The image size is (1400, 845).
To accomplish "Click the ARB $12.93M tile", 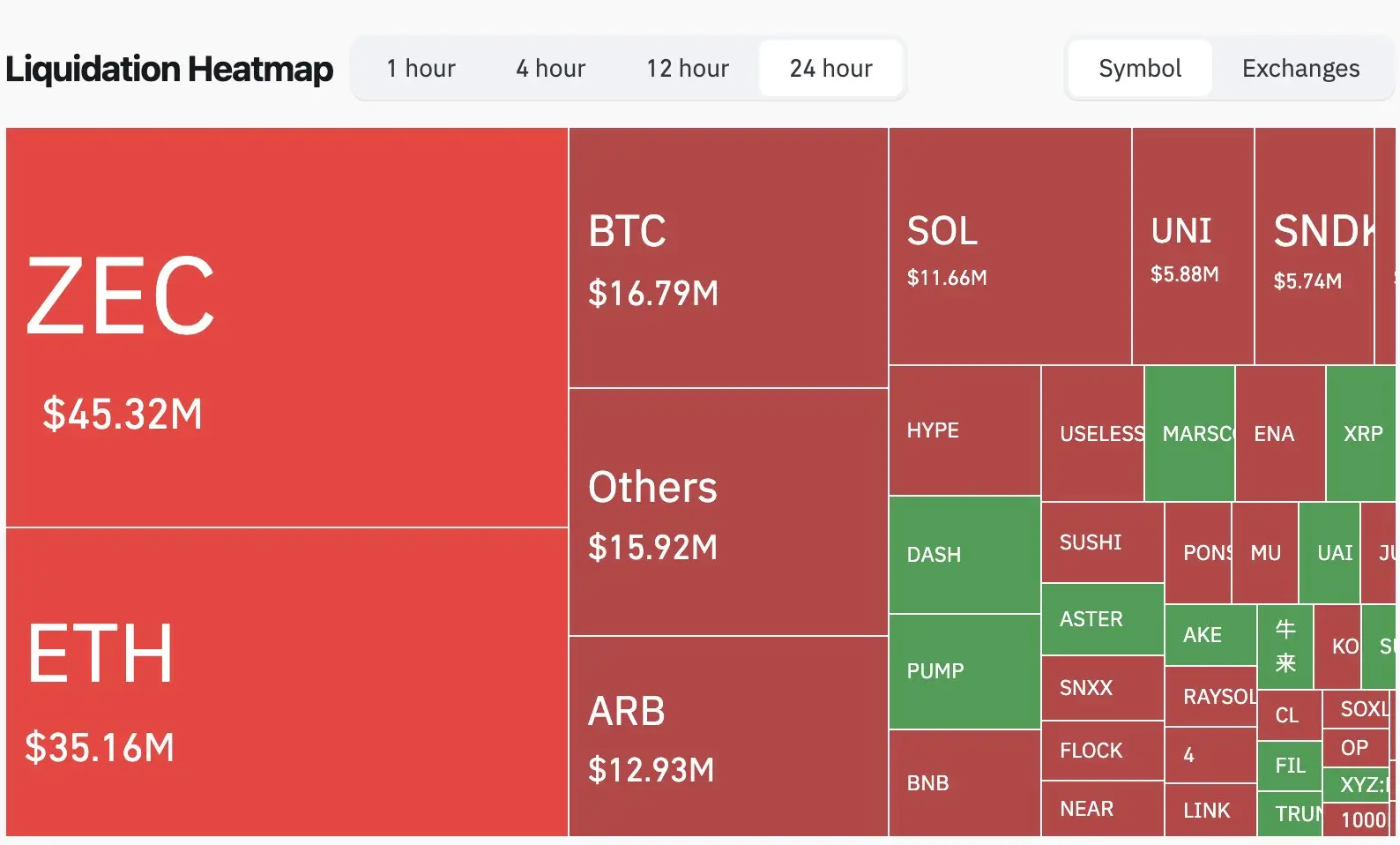I will pos(728,736).
